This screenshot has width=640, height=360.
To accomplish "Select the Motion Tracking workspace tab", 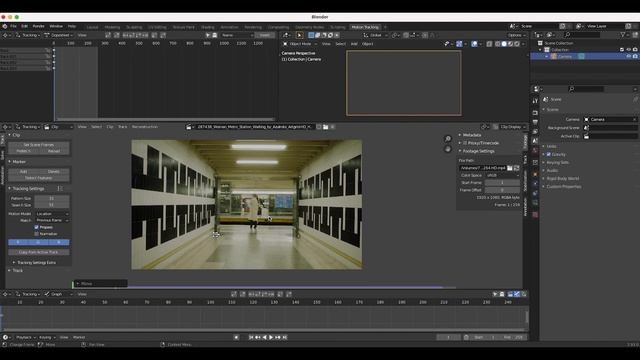I will coord(365,27).
